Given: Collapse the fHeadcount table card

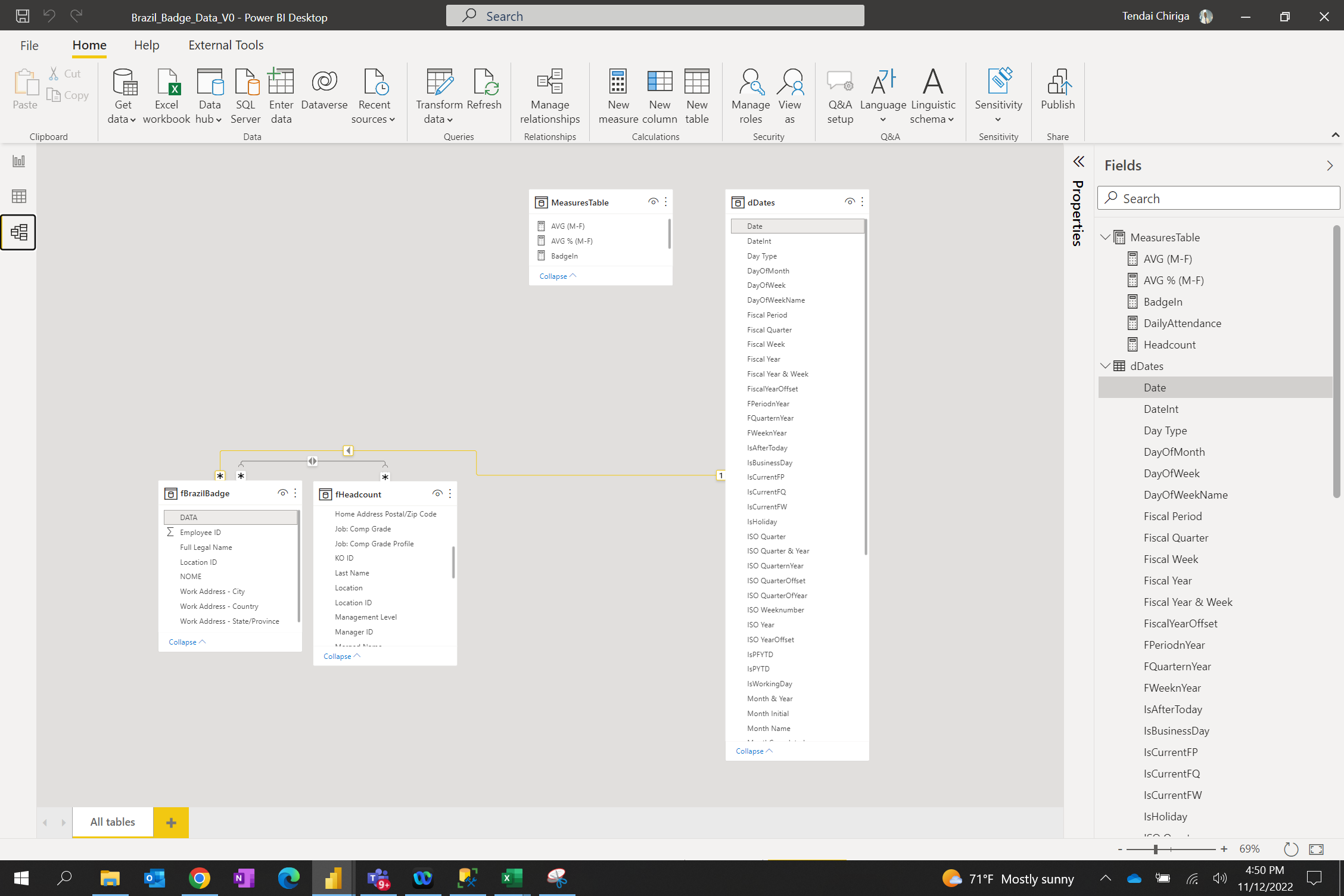Looking at the screenshot, I should point(341,657).
